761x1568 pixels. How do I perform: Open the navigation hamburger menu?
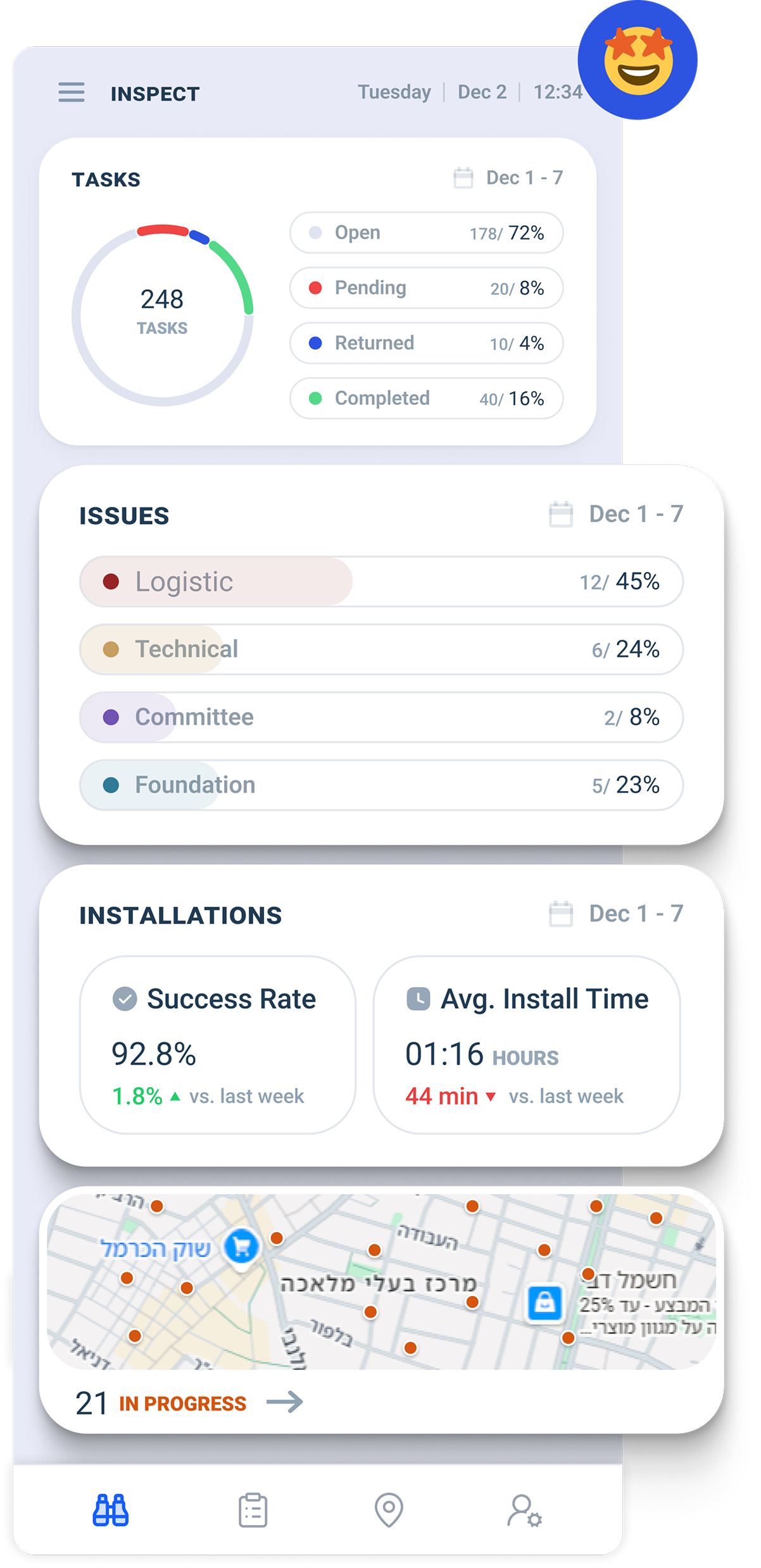coord(71,93)
